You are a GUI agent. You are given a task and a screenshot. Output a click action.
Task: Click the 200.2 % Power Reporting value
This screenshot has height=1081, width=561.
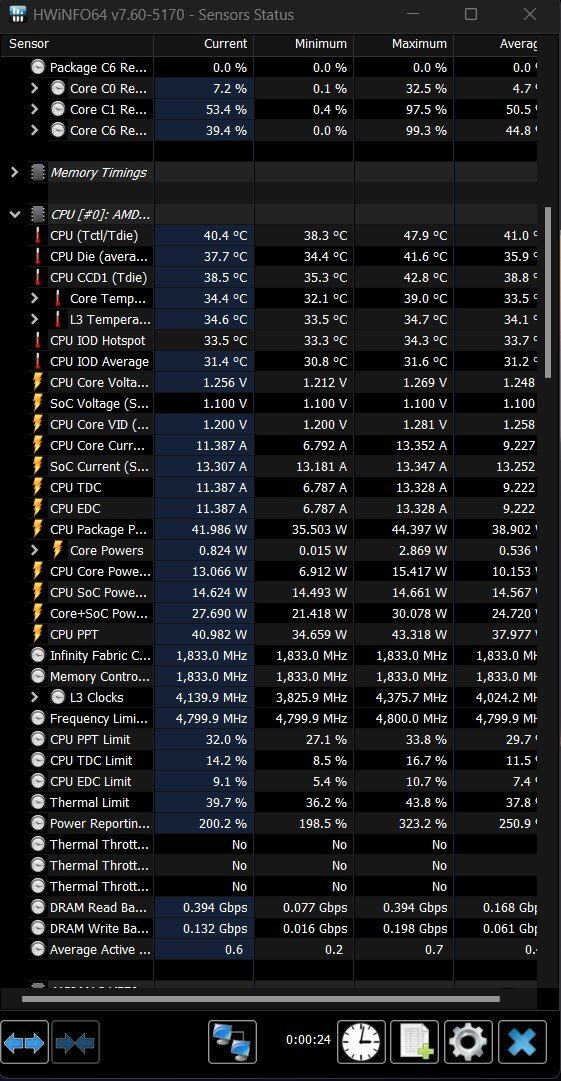coord(221,823)
